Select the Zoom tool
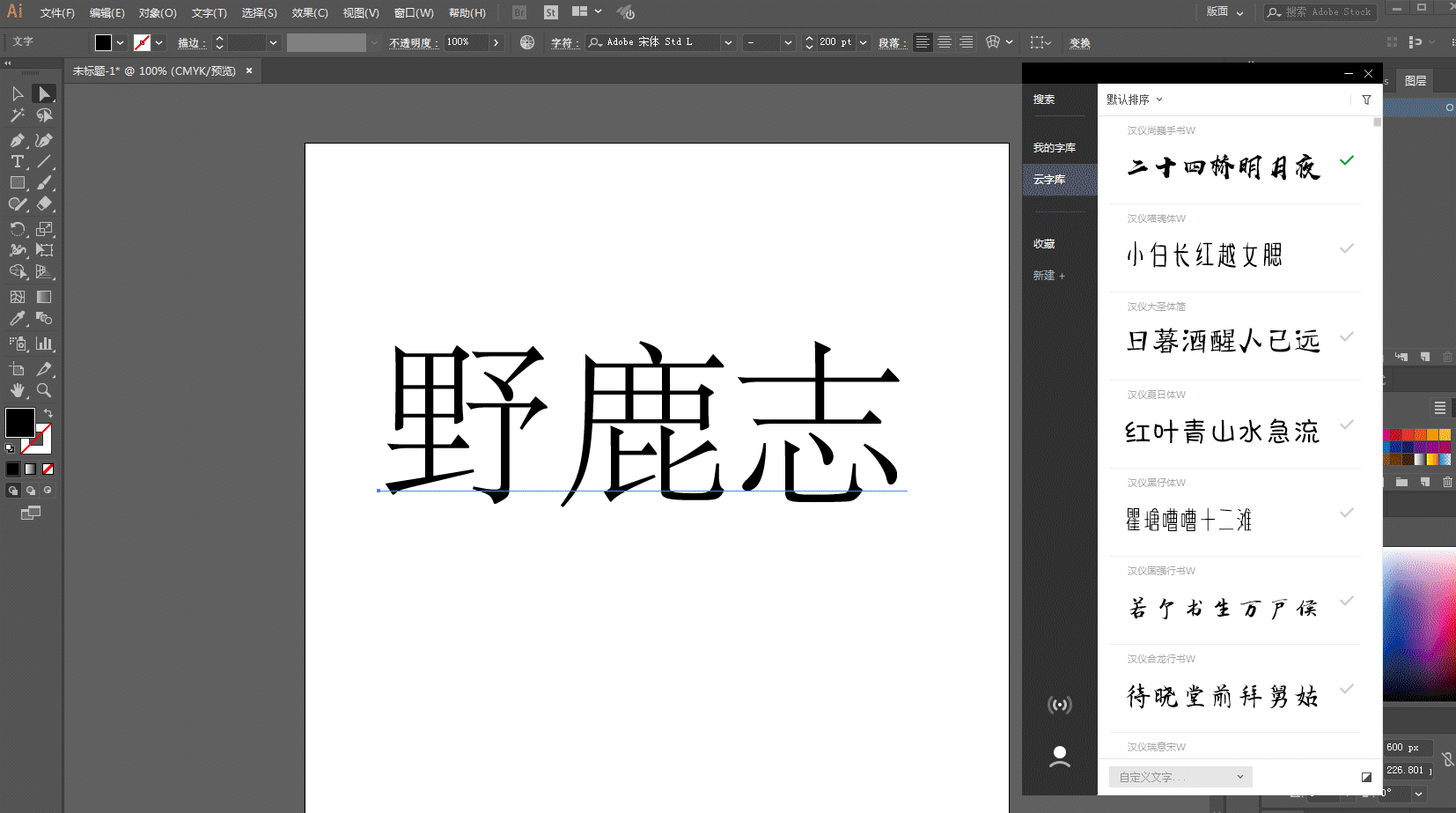The image size is (1456, 813). [44, 390]
